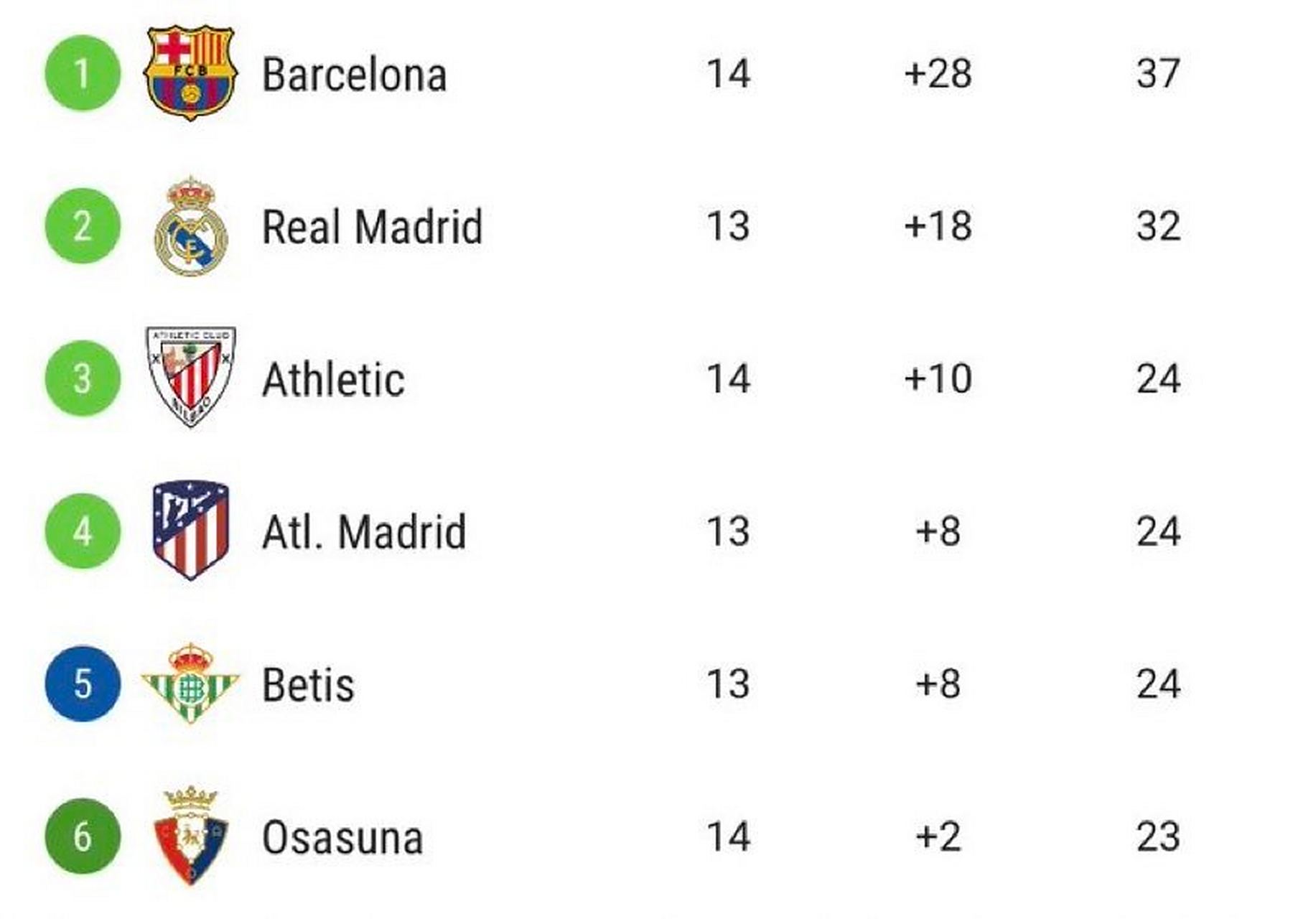Open the Barcelona team name
1316x919 pixels.
point(355,74)
